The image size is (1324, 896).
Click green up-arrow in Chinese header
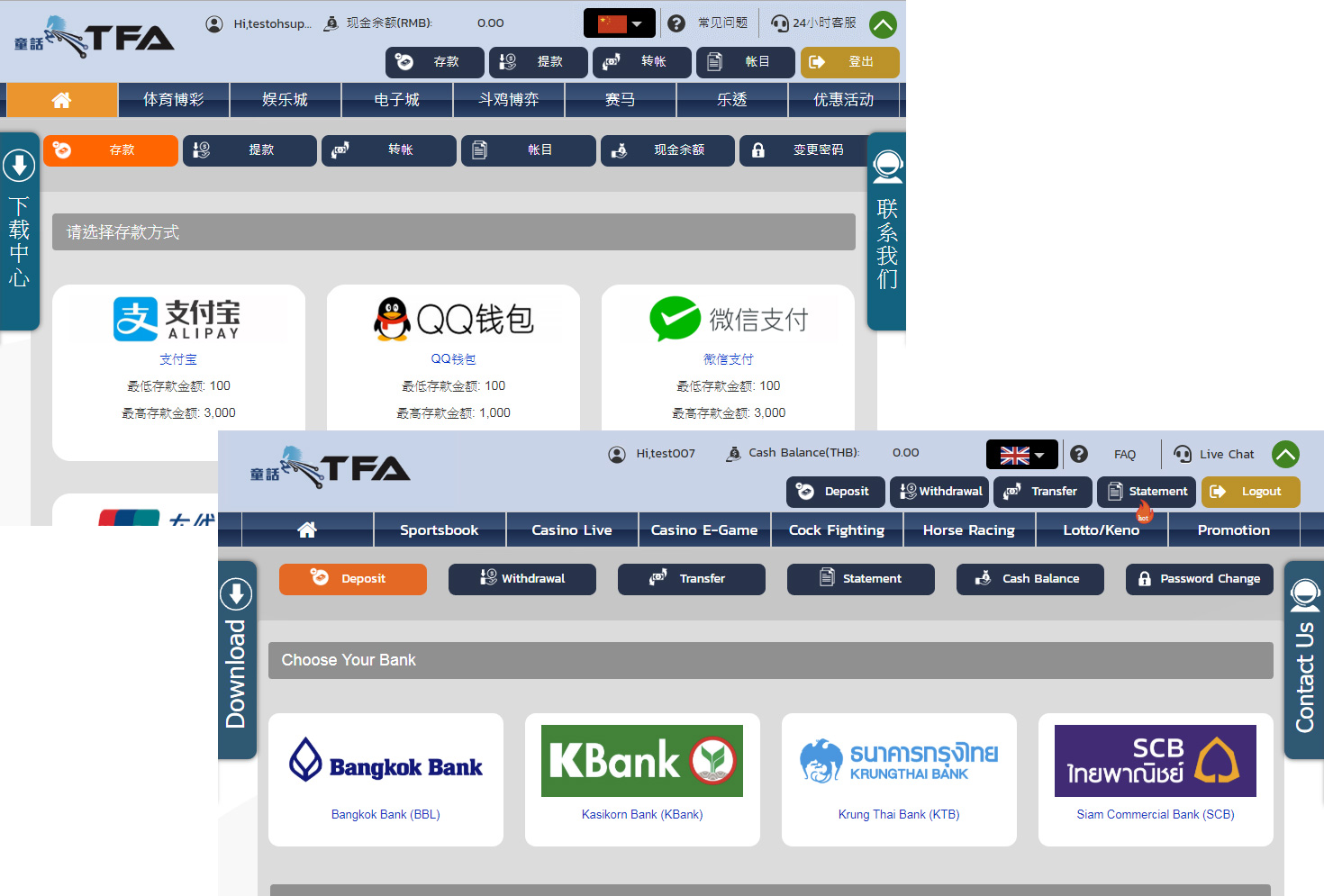pos(883,24)
